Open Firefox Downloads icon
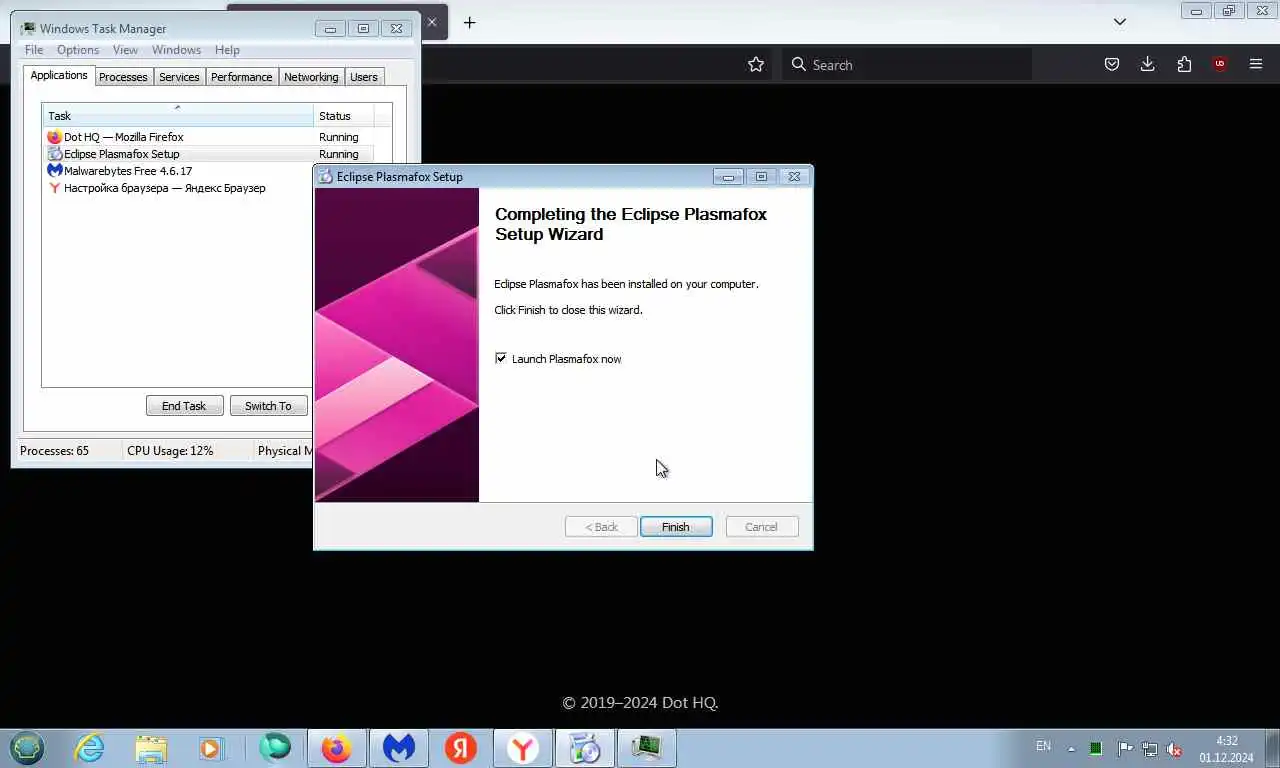Viewport: 1280px width, 768px height. (1147, 64)
